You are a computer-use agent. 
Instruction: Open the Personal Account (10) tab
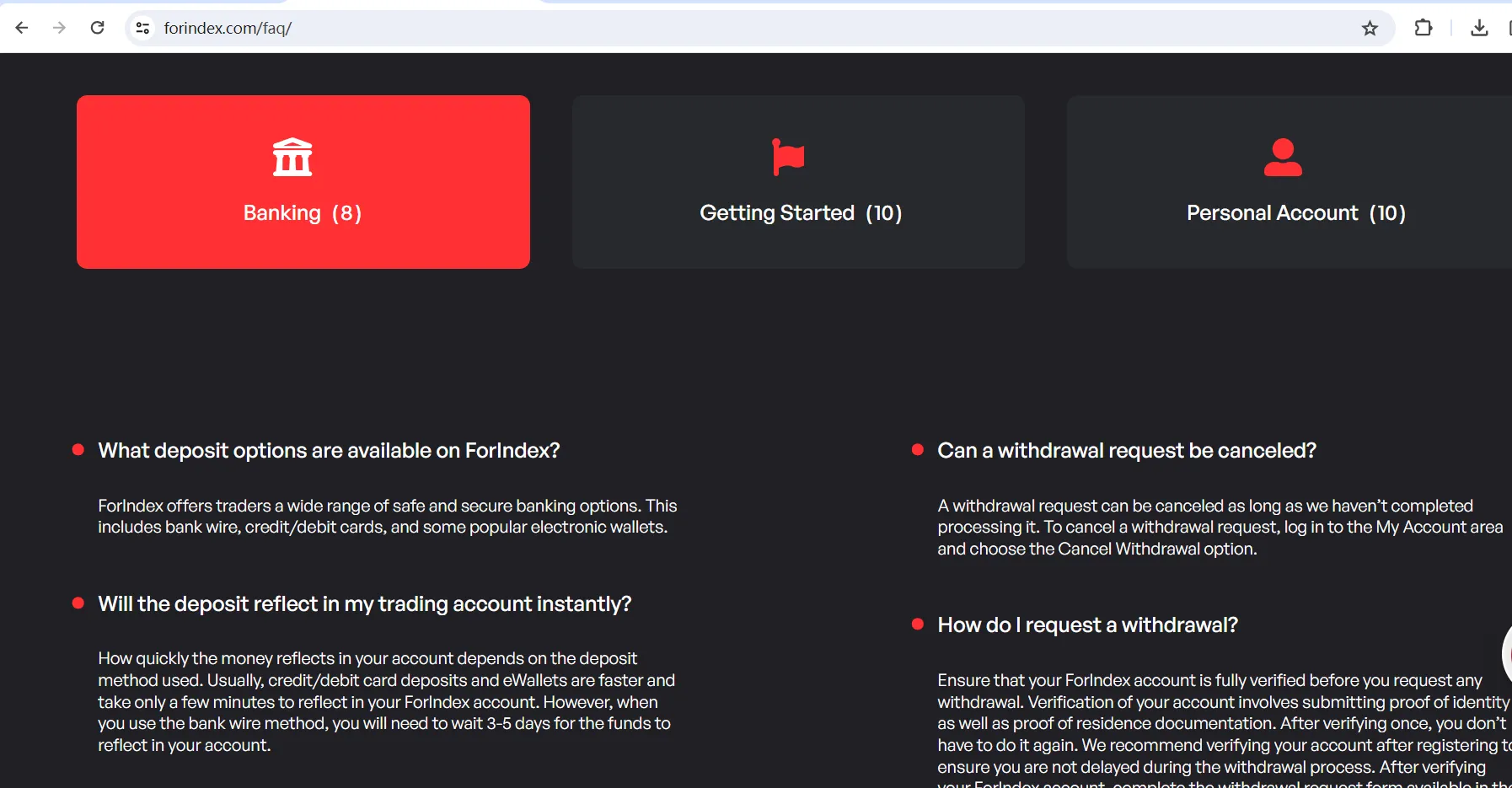(x=1289, y=182)
